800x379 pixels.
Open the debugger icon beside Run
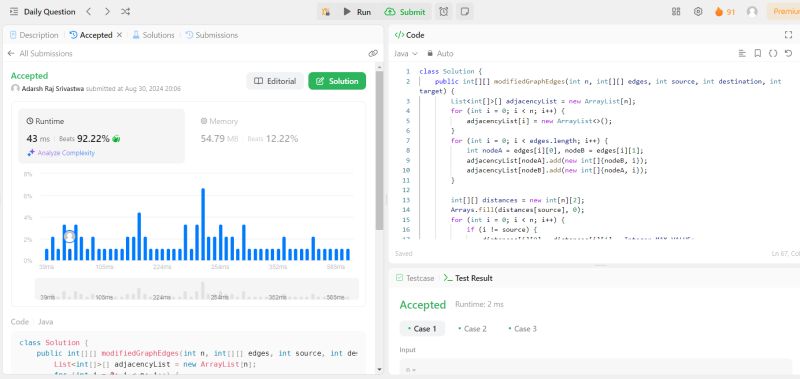coord(326,11)
